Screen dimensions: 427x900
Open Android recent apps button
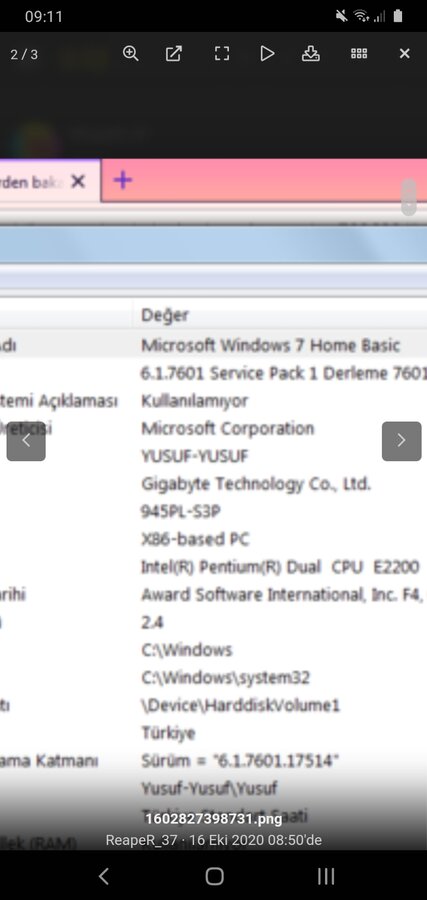click(326, 876)
